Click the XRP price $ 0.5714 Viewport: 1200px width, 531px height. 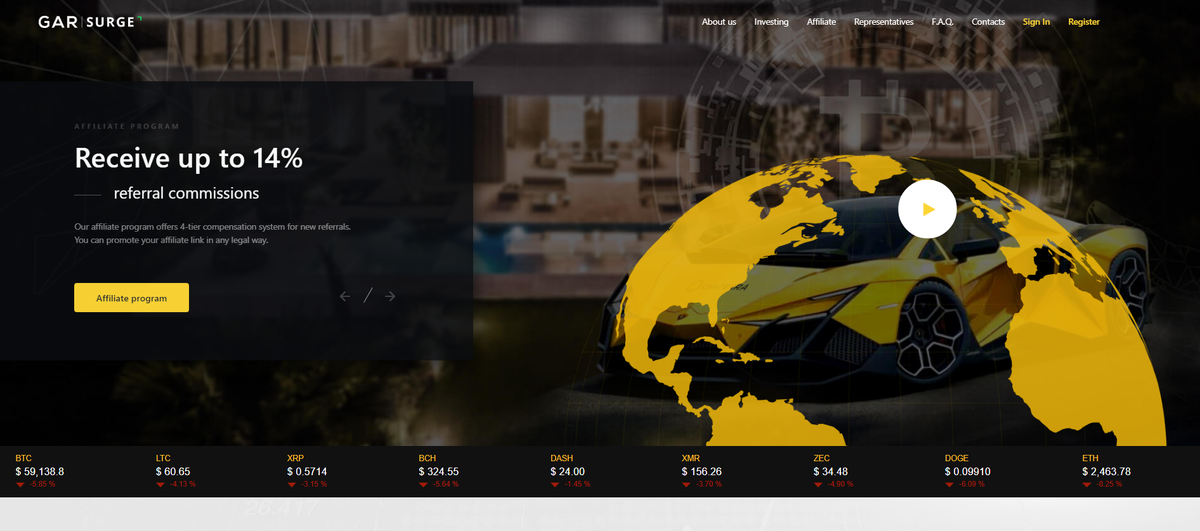307,471
